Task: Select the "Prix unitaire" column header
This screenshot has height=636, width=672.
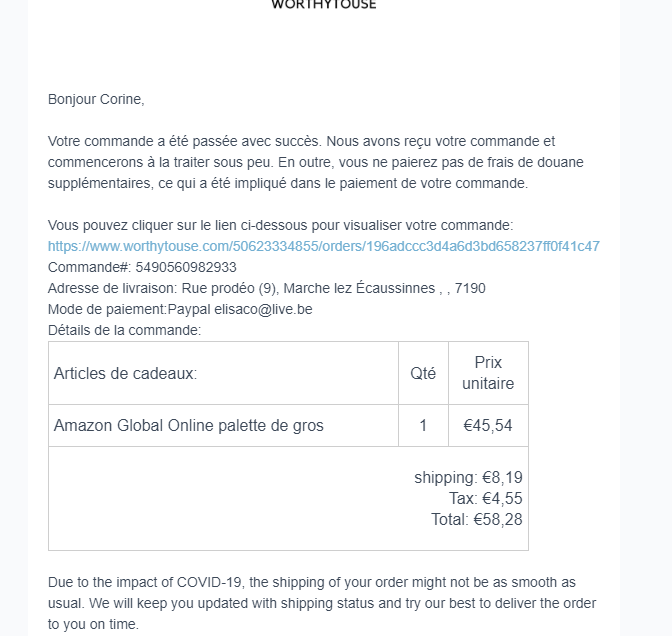Action: coord(488,373)
